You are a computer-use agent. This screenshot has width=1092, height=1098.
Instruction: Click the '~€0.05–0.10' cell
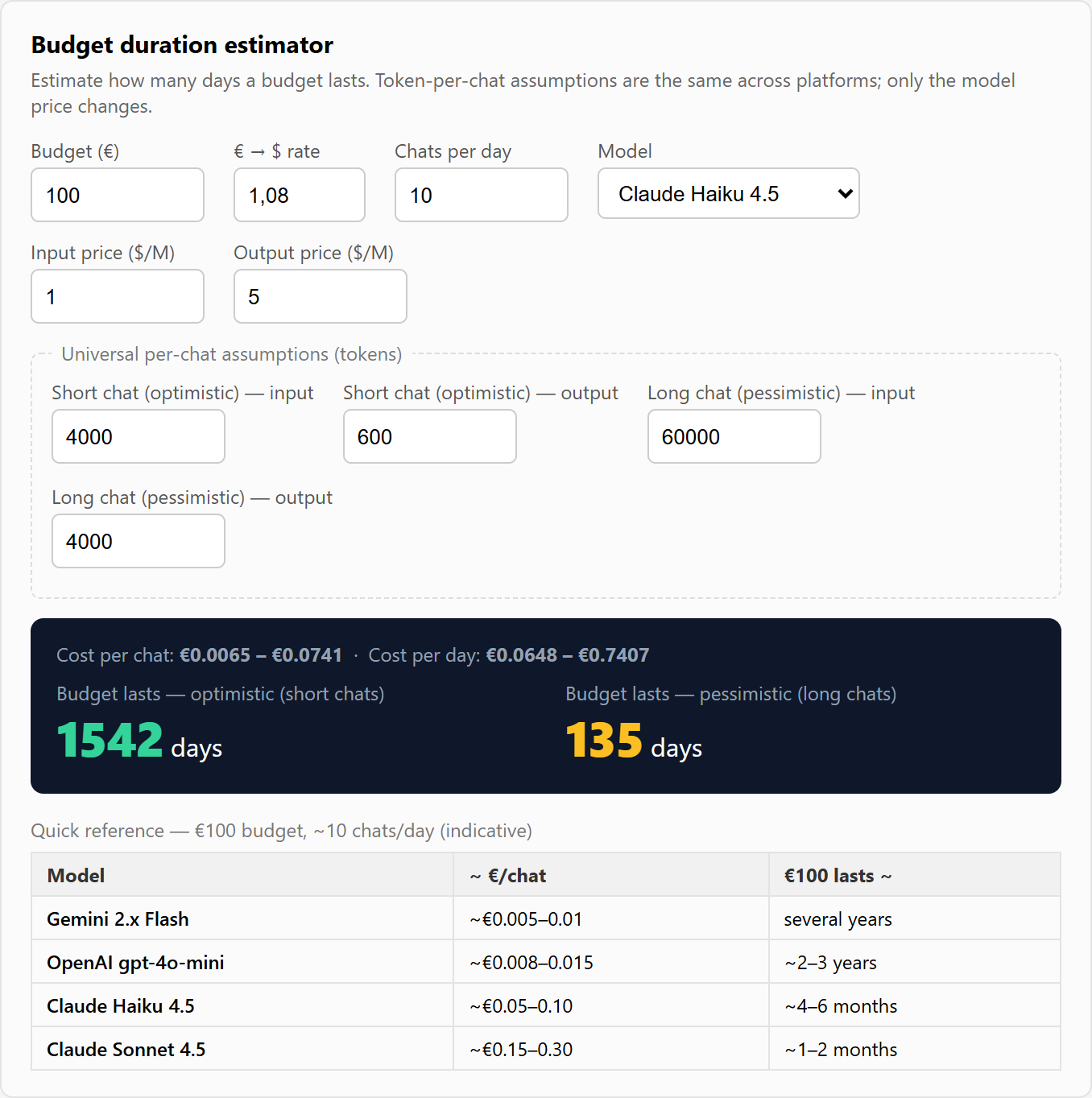point(611,1006)
